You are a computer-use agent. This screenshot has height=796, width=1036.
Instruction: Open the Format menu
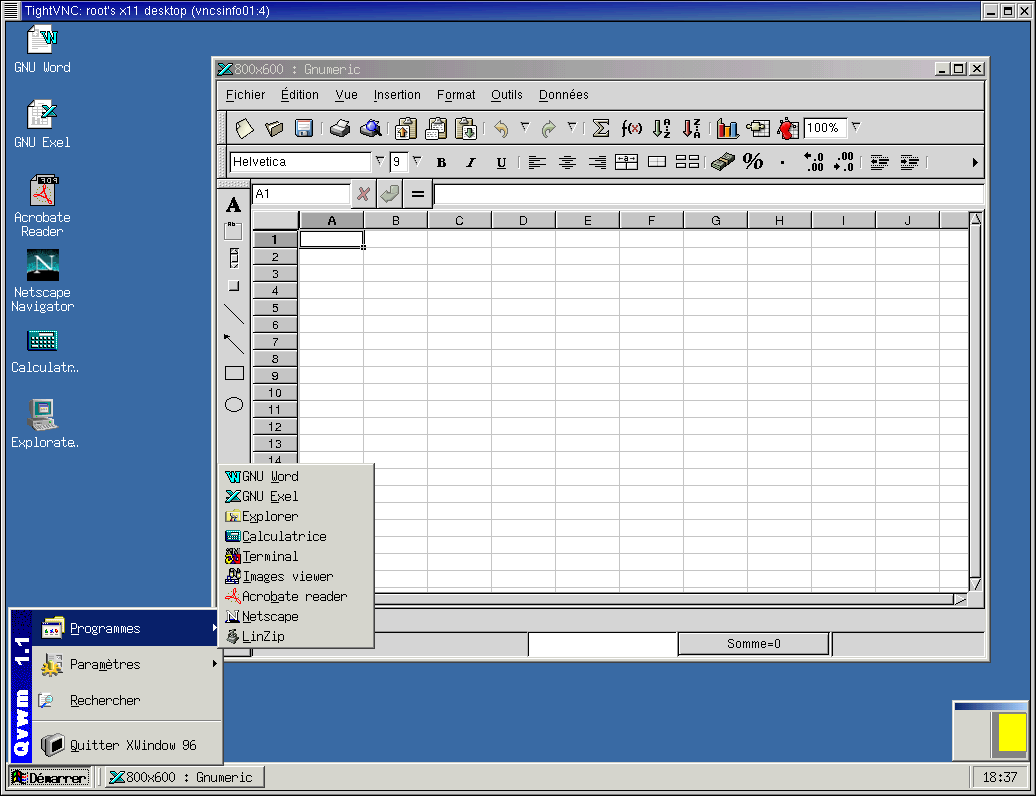(456, 94)
